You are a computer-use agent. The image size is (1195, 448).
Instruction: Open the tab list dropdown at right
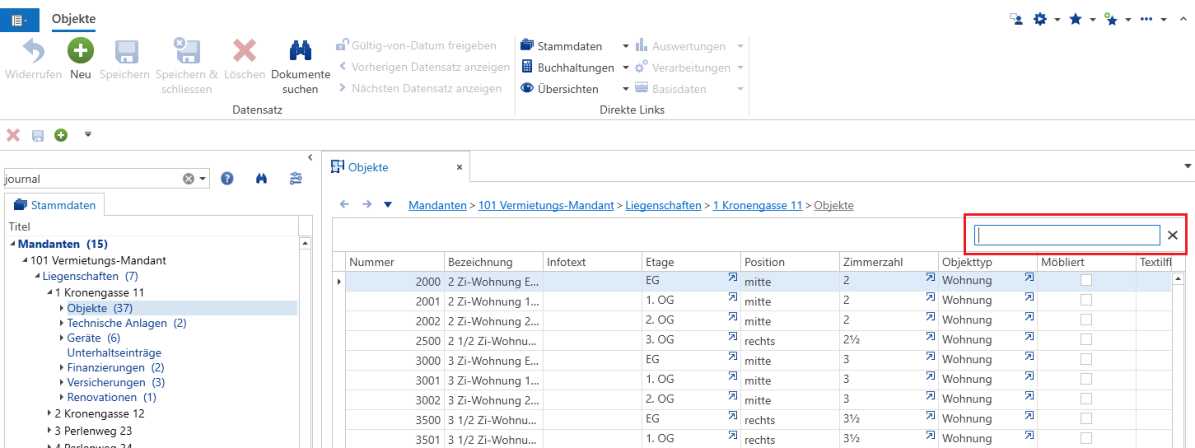point(1187,166)
